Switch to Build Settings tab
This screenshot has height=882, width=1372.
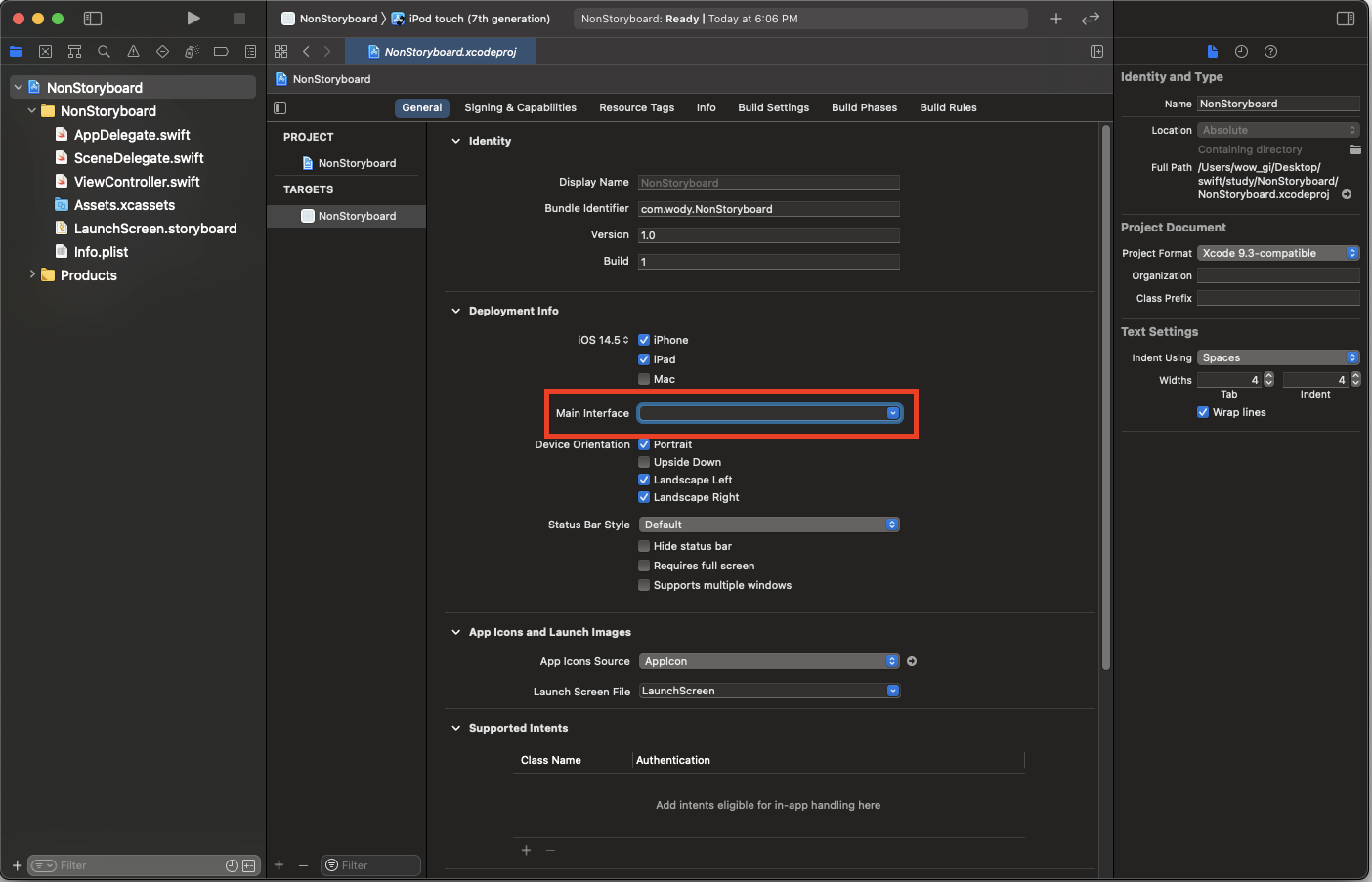point(773,107)
